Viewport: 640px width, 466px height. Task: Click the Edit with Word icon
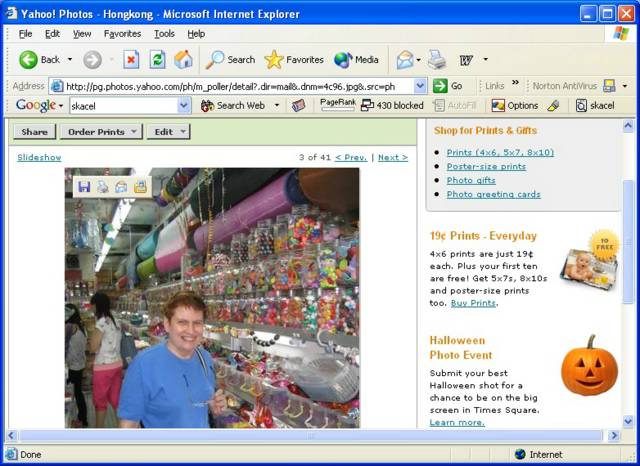pyautogui.click(x=466, y=60)
